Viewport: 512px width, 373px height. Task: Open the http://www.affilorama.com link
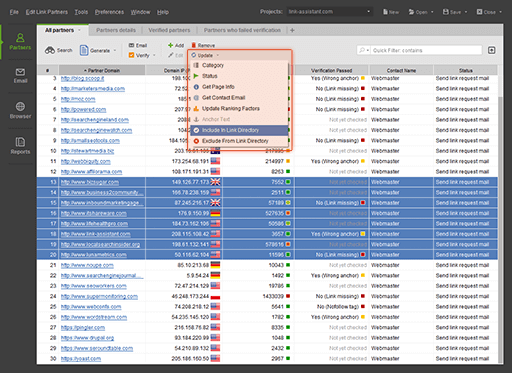91,172
